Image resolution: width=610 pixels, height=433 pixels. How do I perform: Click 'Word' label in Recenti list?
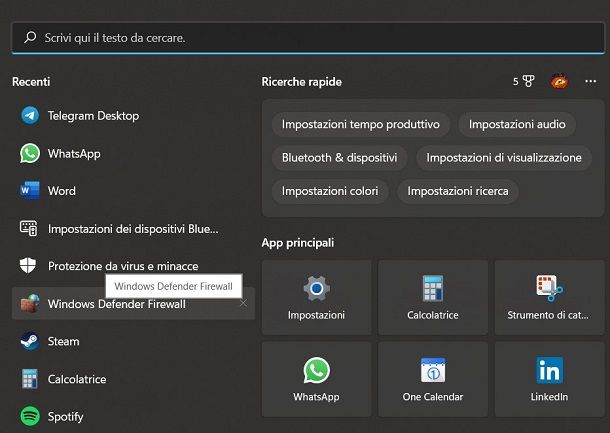coord(62,191)
